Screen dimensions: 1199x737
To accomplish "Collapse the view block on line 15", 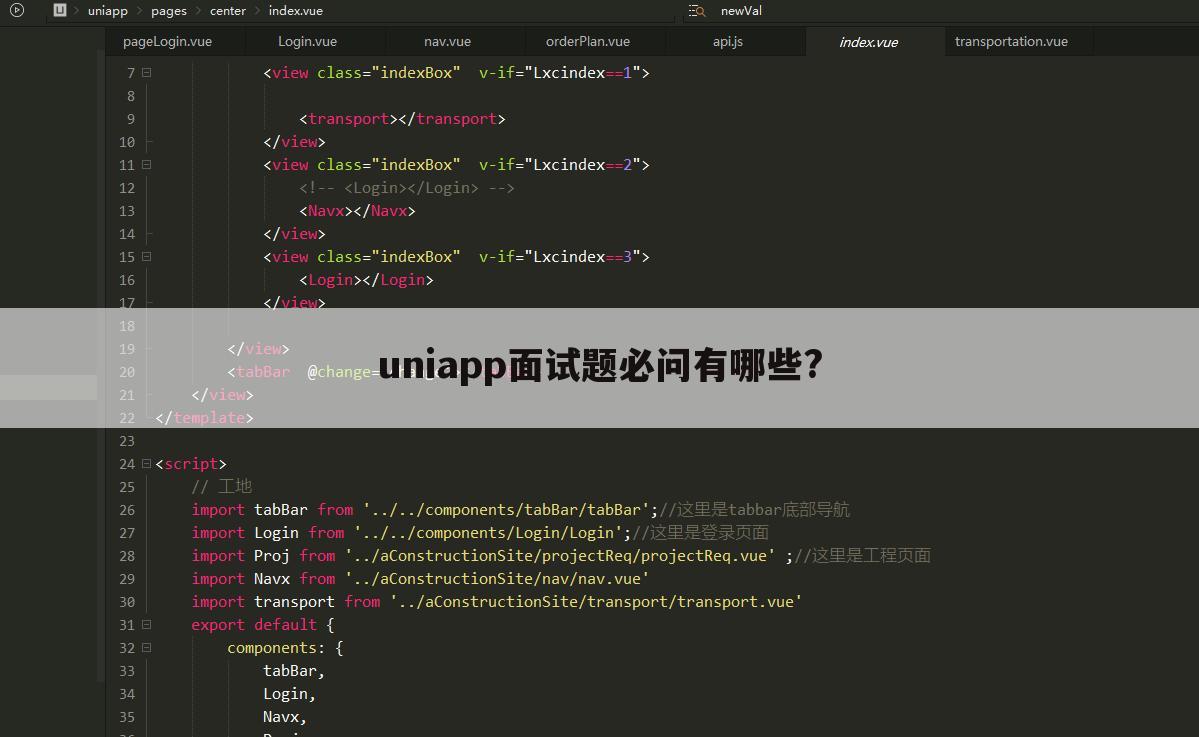I will (144, 256).
